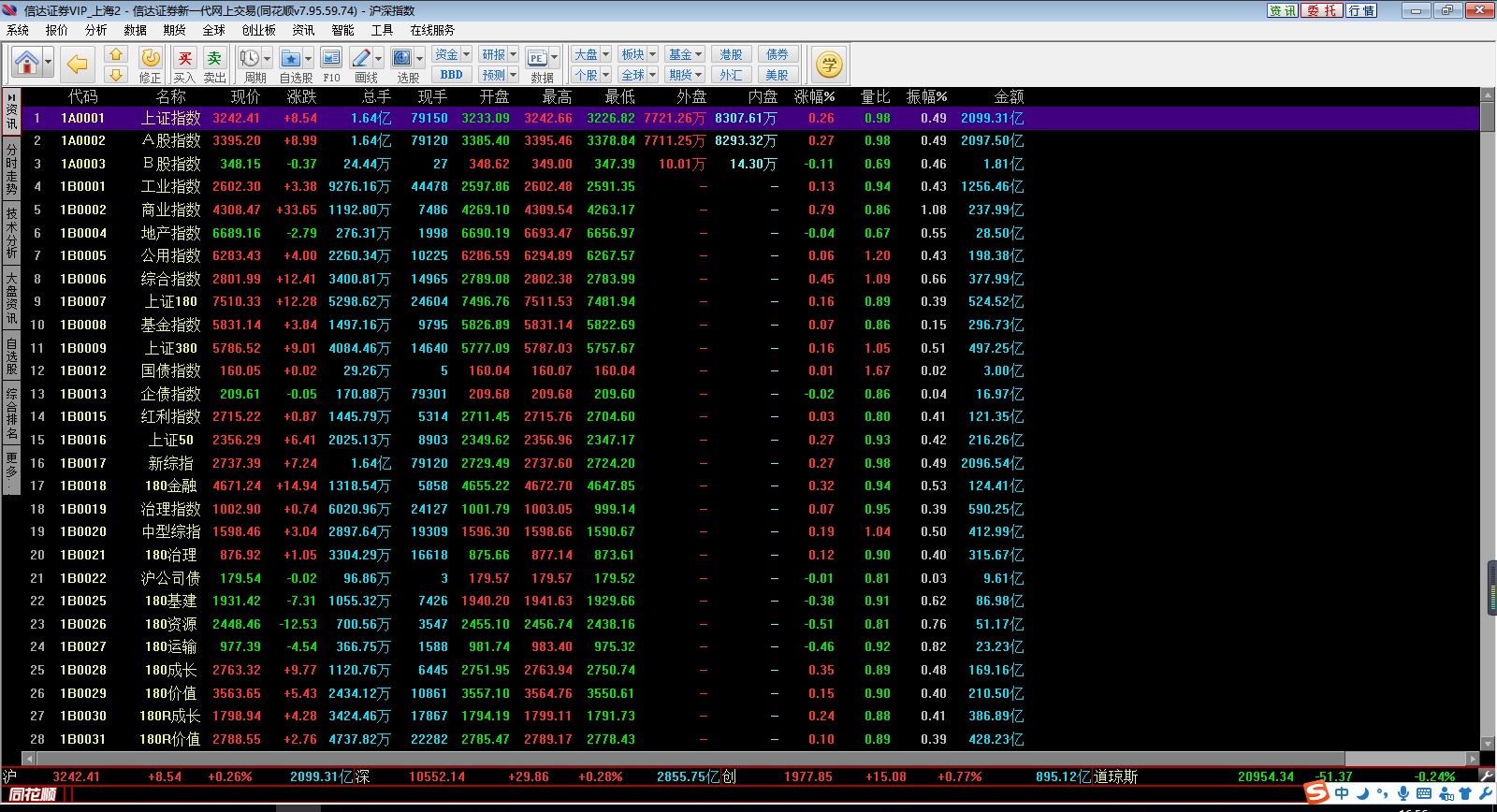Toggle Sogou punctuation full/half-width mode
The width and height of the screenshot is (1497, 812).
point(1383,794)
